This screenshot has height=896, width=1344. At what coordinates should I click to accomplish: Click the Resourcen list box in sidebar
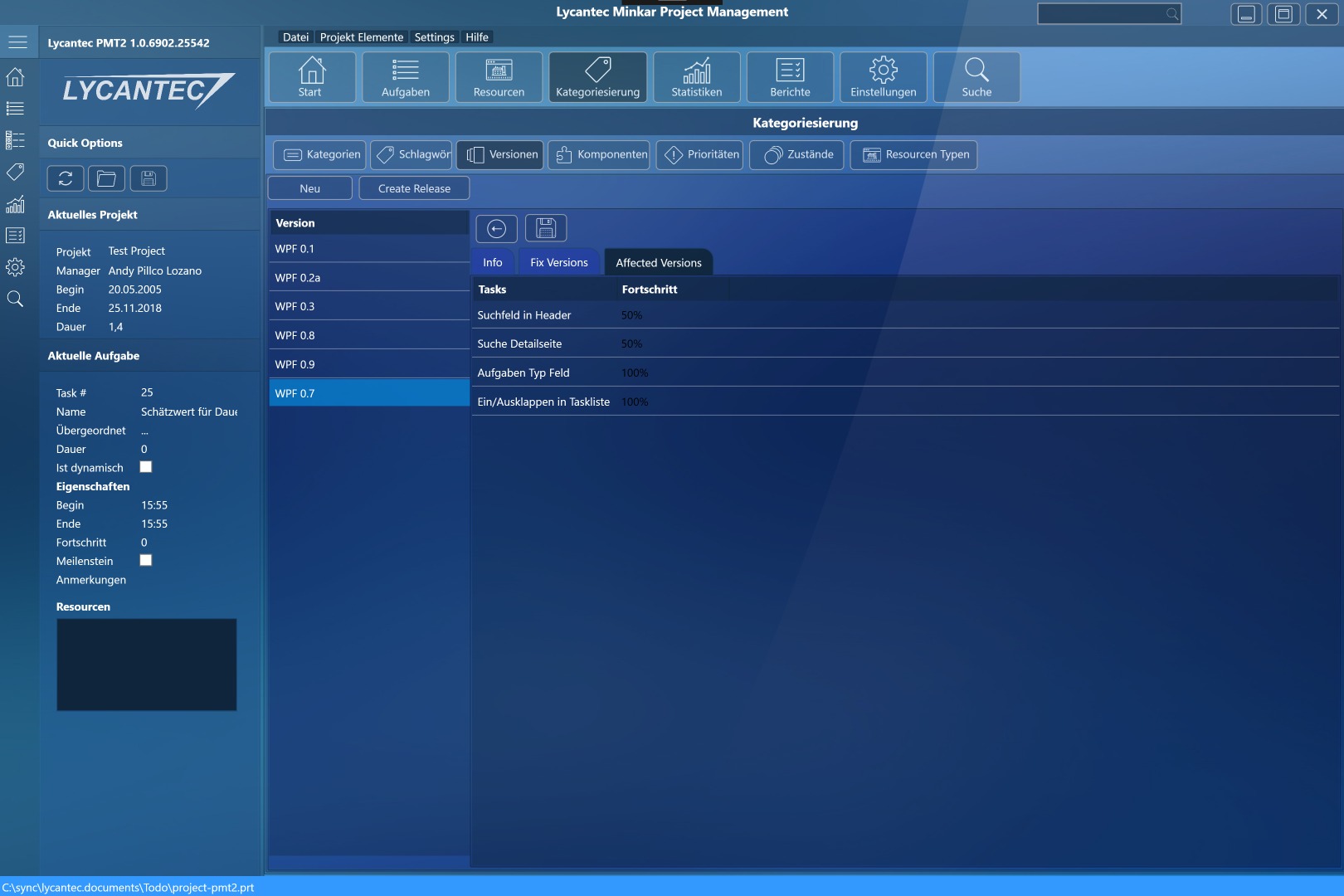point(146,665)
